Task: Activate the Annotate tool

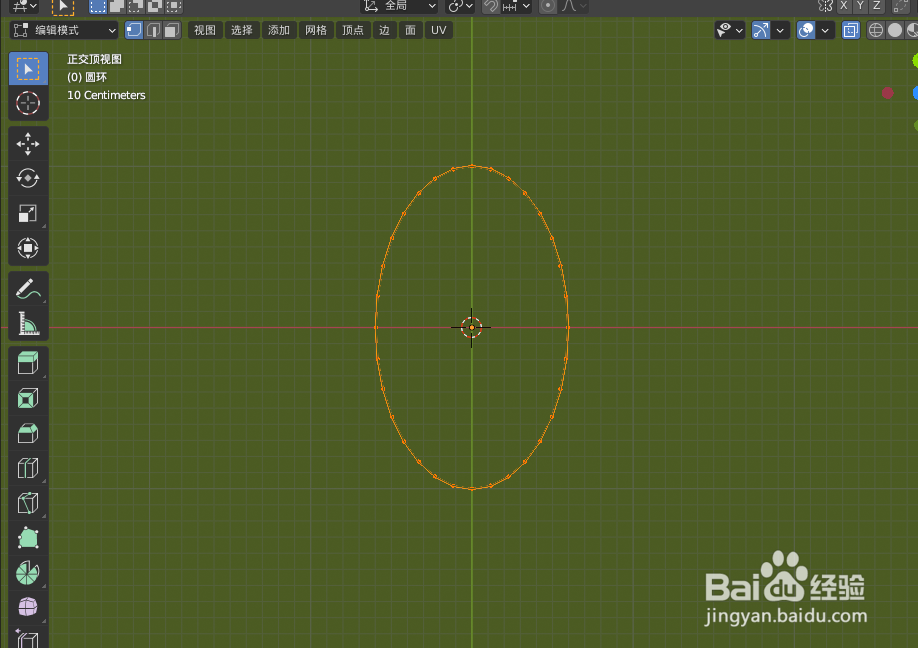Action: click(x=28, y=288)
